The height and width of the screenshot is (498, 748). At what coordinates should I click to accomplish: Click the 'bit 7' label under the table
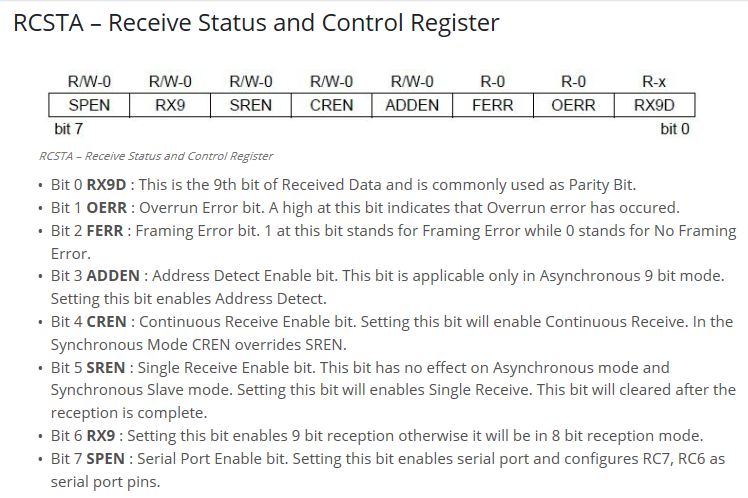point(69,129)
